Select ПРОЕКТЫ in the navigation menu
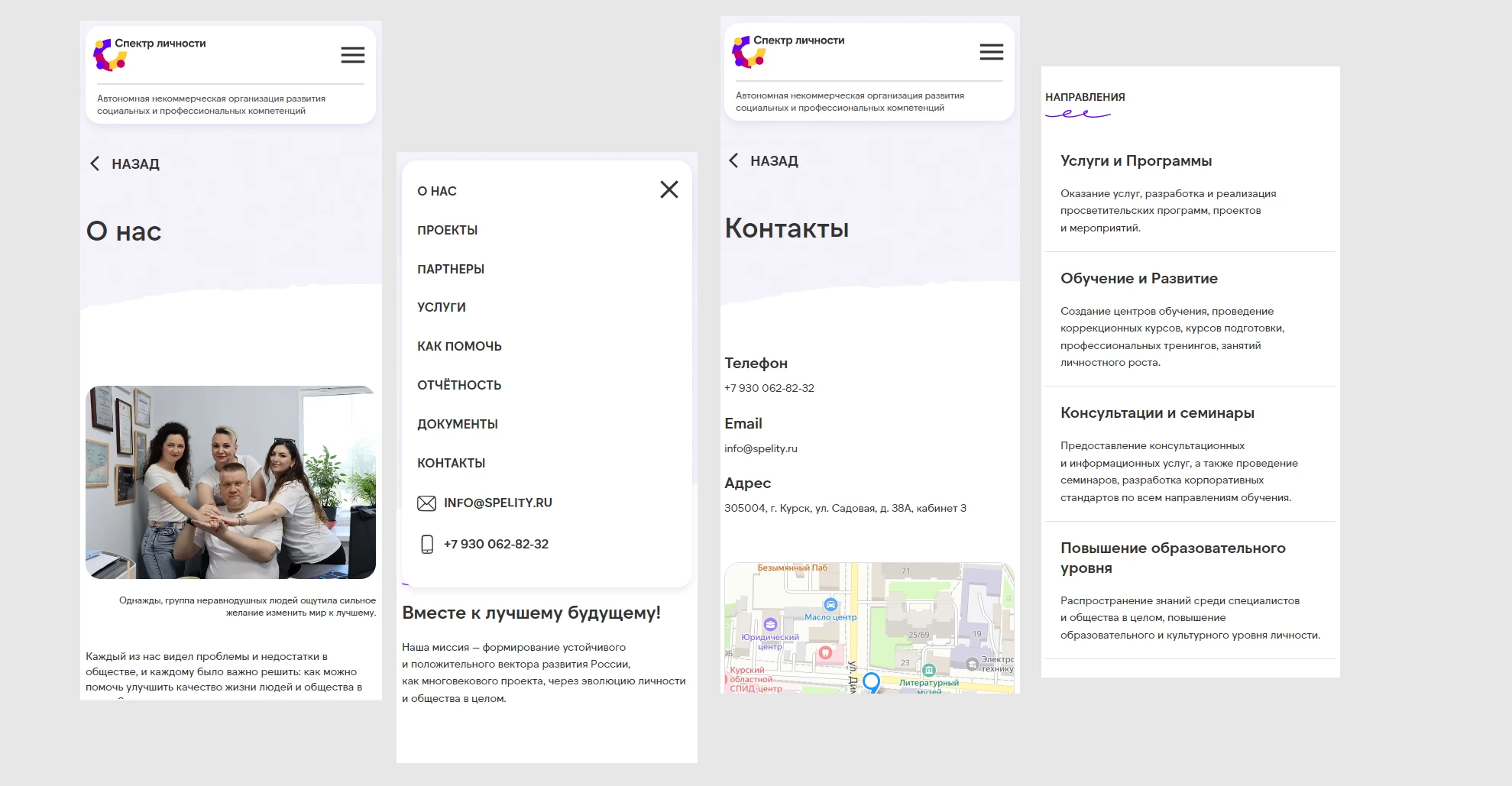 tap(447, 229)
